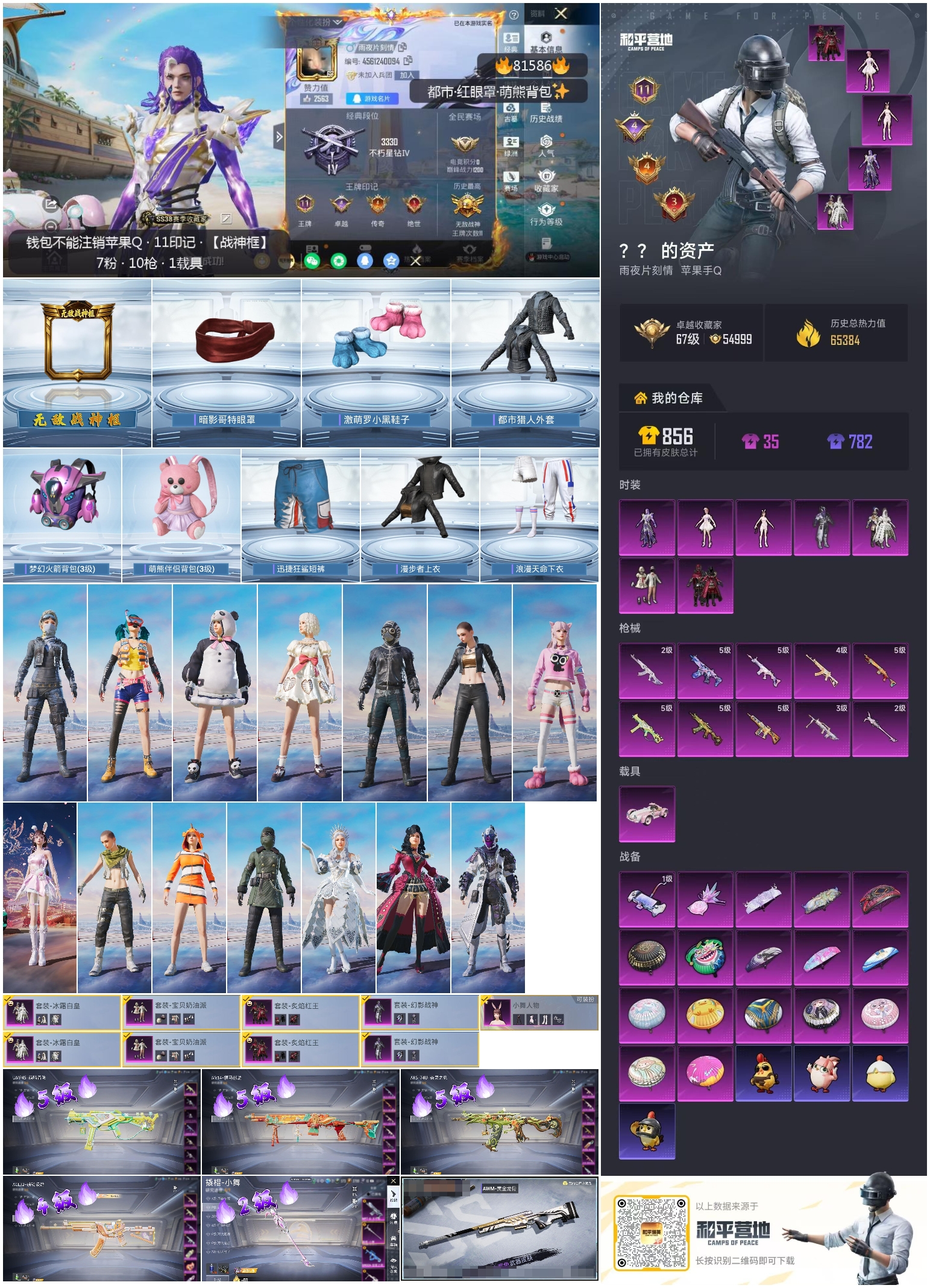Expand the arrow on profile panel edge
The width and height of the screenshot is (930, 1288).
click(278, 137)
